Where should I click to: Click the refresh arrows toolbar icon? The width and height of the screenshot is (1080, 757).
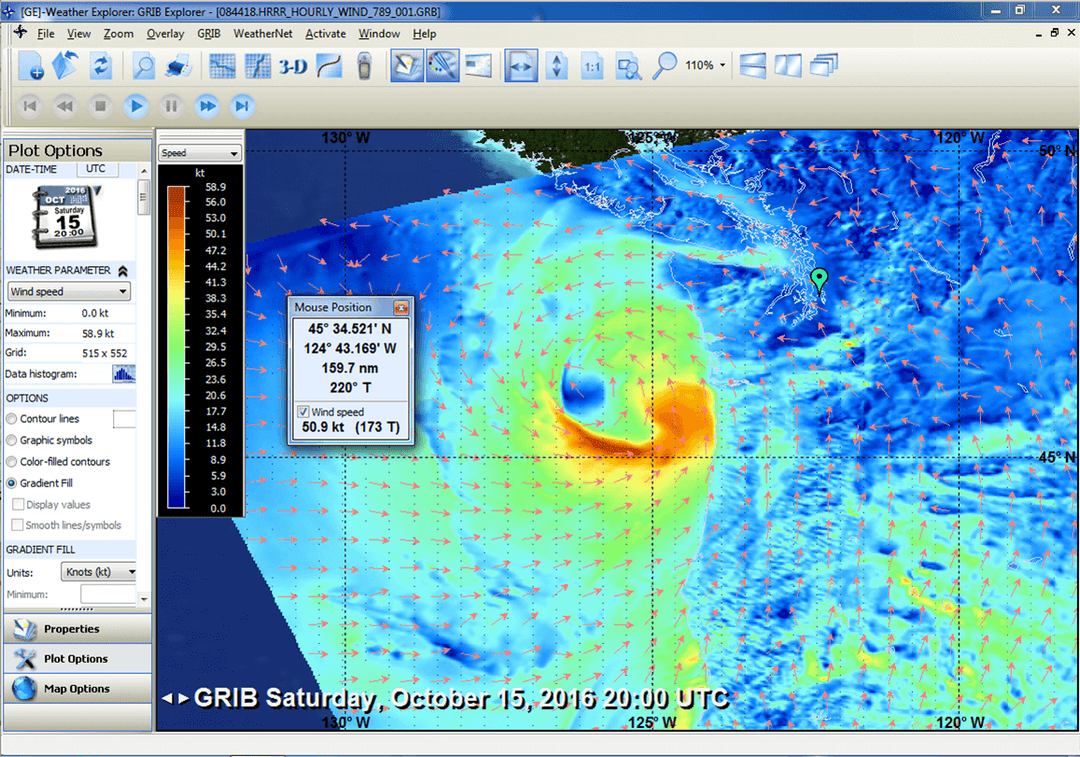click(x=100, y=67)
